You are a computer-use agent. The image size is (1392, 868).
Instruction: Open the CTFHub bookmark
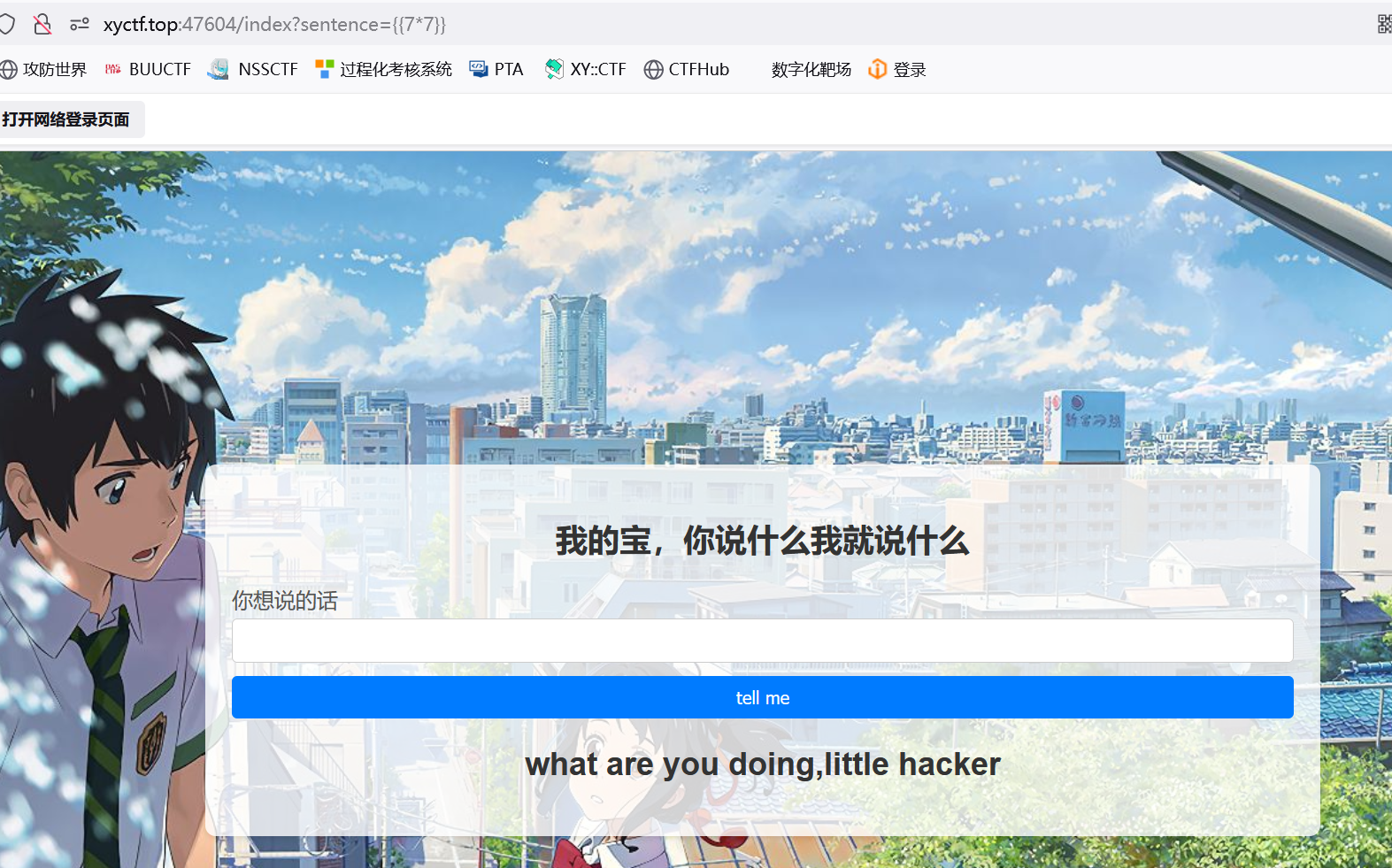pos(688,69)
